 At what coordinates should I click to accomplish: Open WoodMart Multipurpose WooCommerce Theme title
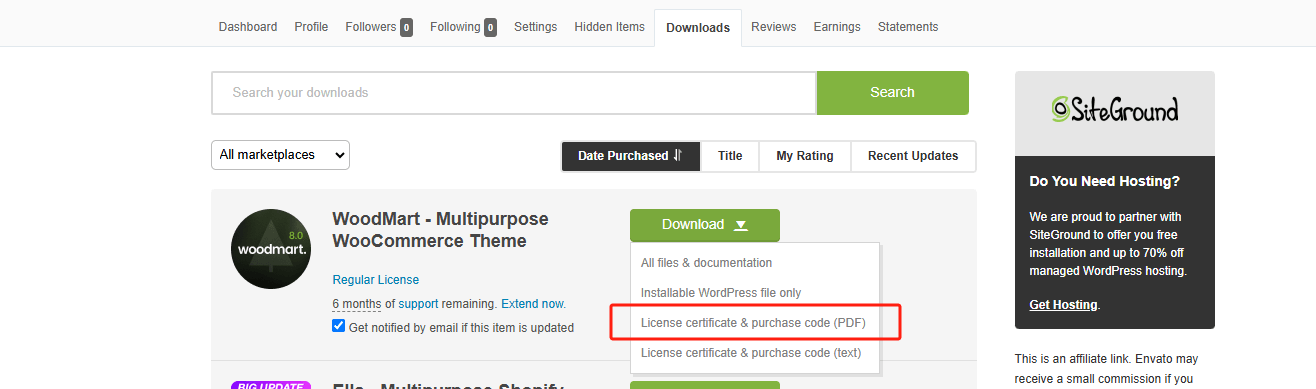(440, 230)
